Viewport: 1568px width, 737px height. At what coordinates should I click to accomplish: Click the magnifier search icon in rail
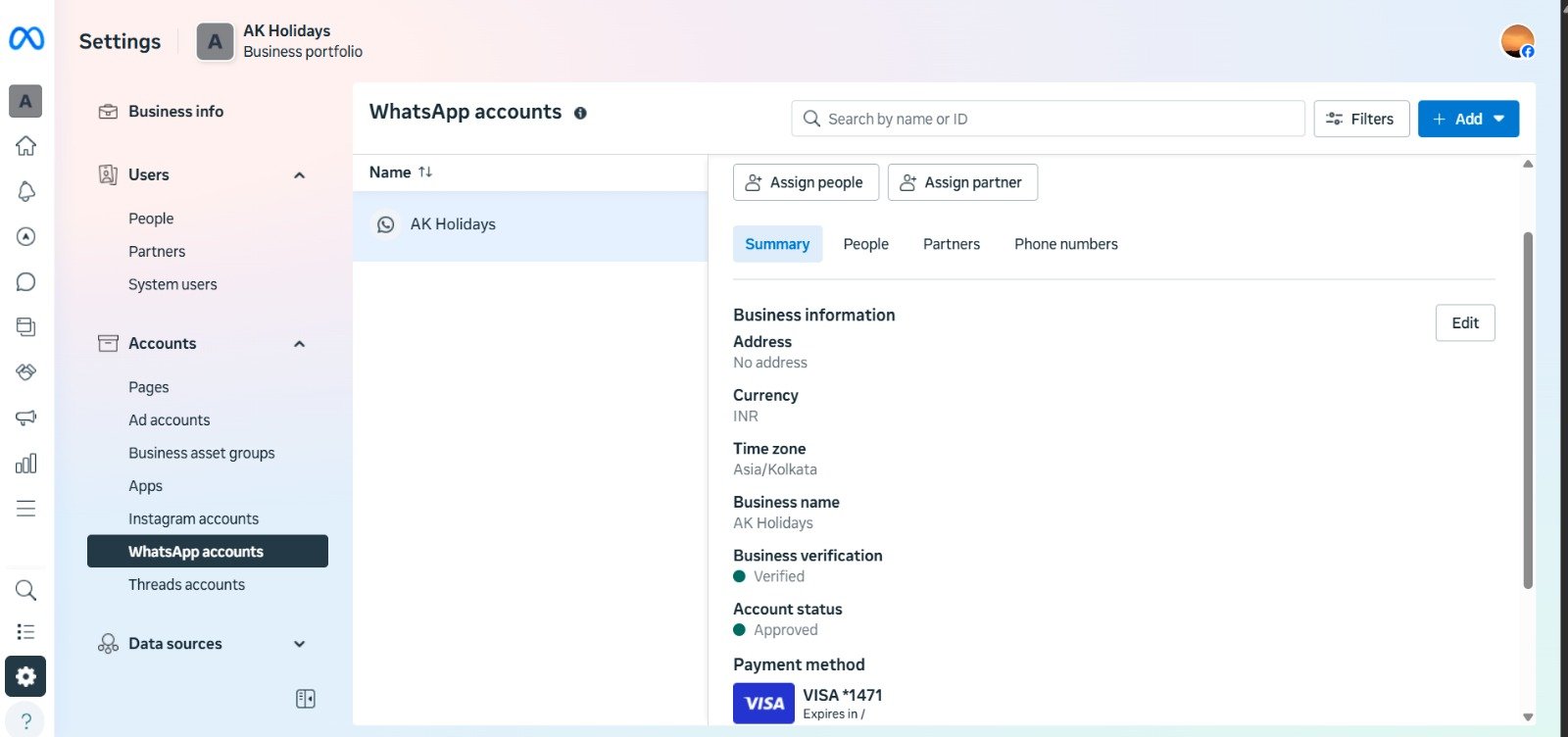[26, 590]
